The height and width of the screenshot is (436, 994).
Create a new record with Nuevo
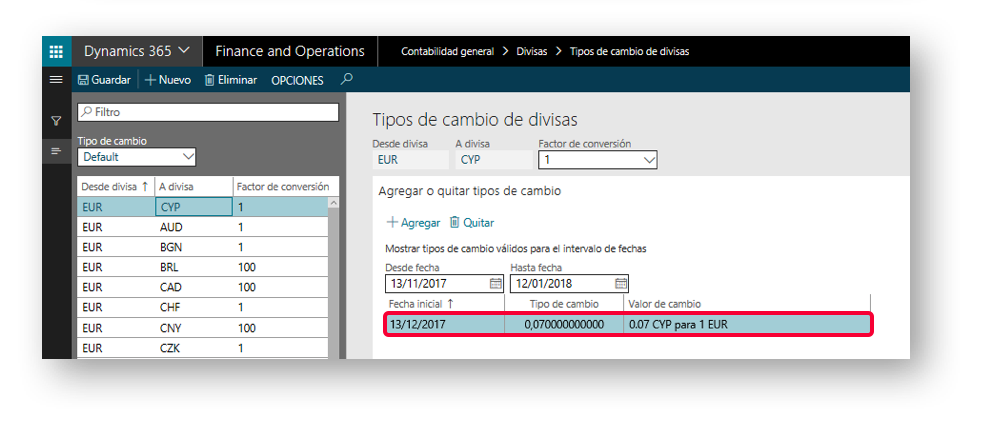coord(168,80)
